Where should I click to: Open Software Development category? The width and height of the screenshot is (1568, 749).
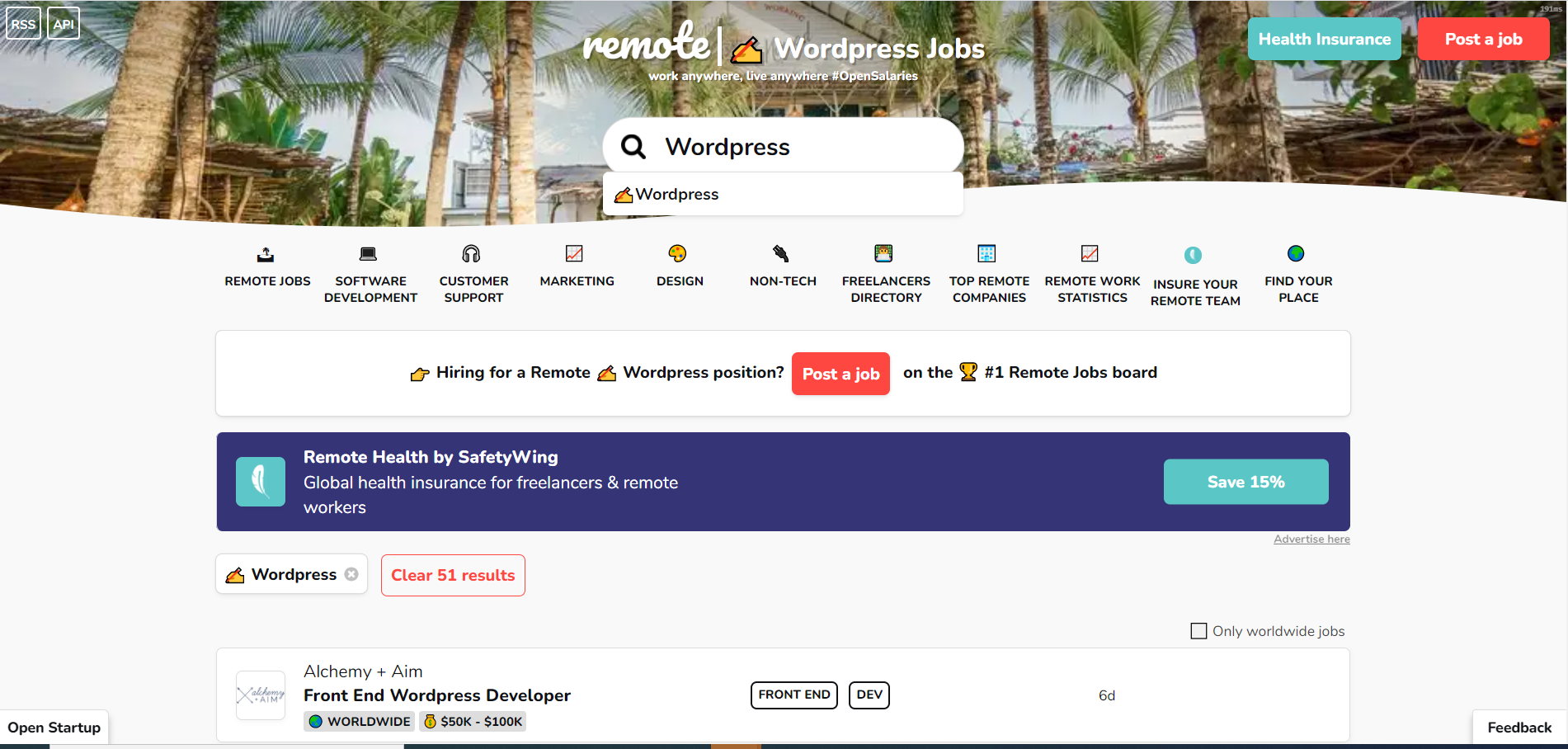pos(370,290)
